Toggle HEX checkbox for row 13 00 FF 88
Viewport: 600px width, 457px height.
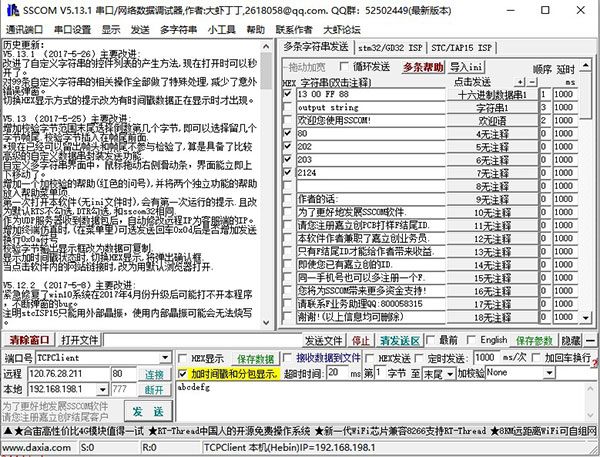coord(288,94)
